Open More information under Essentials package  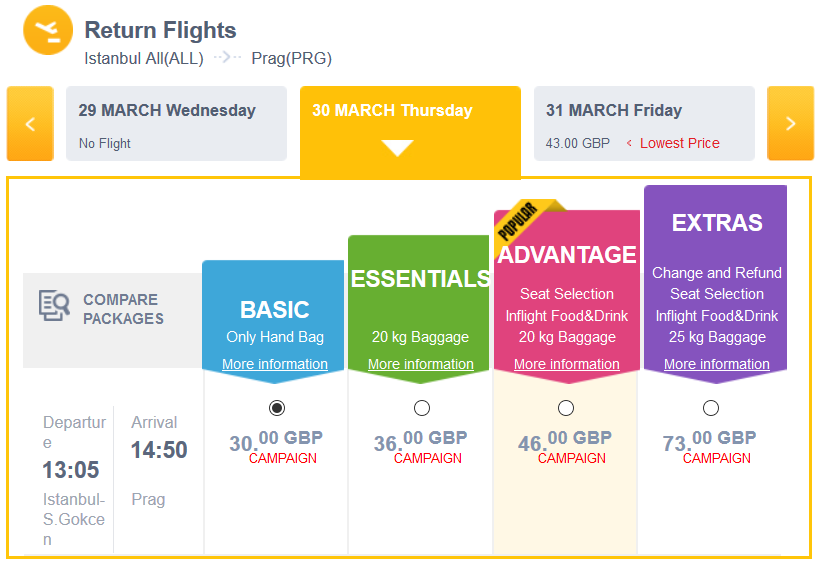421,364
